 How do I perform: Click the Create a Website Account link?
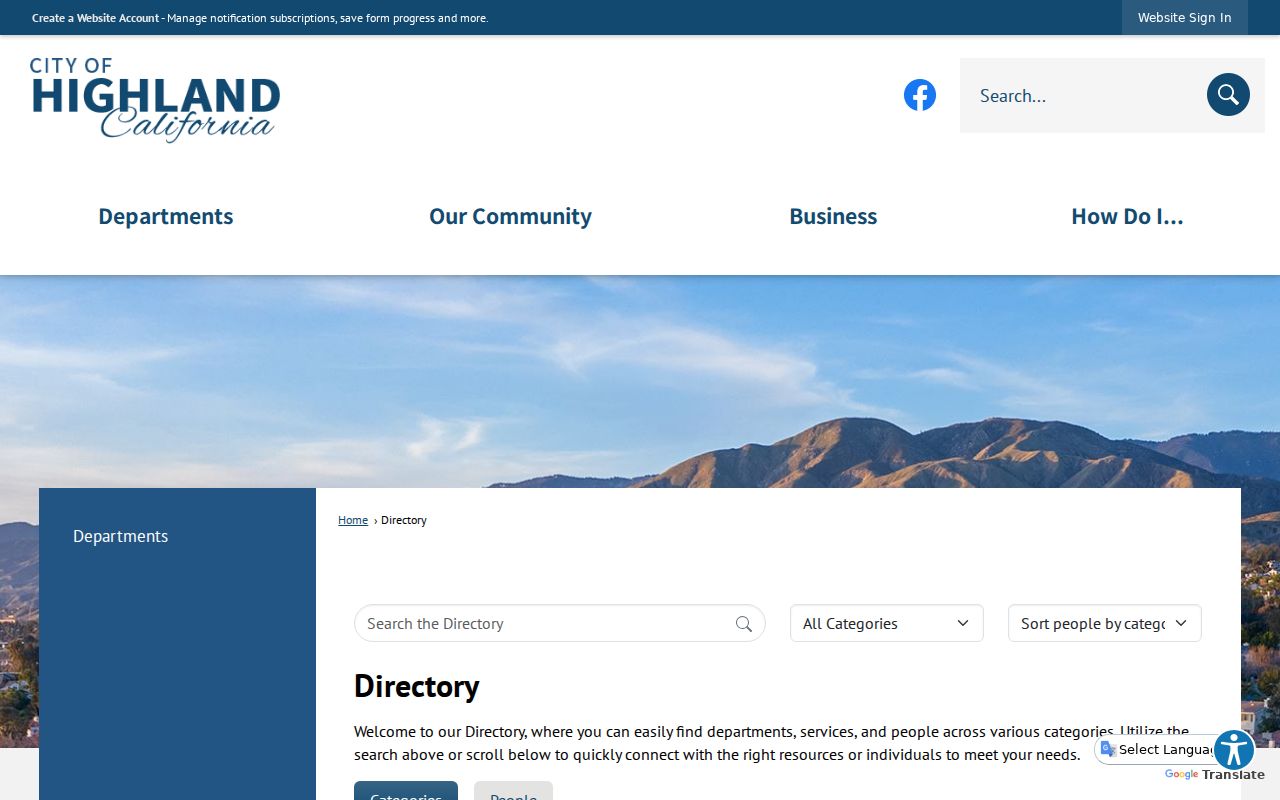(96, 18)
